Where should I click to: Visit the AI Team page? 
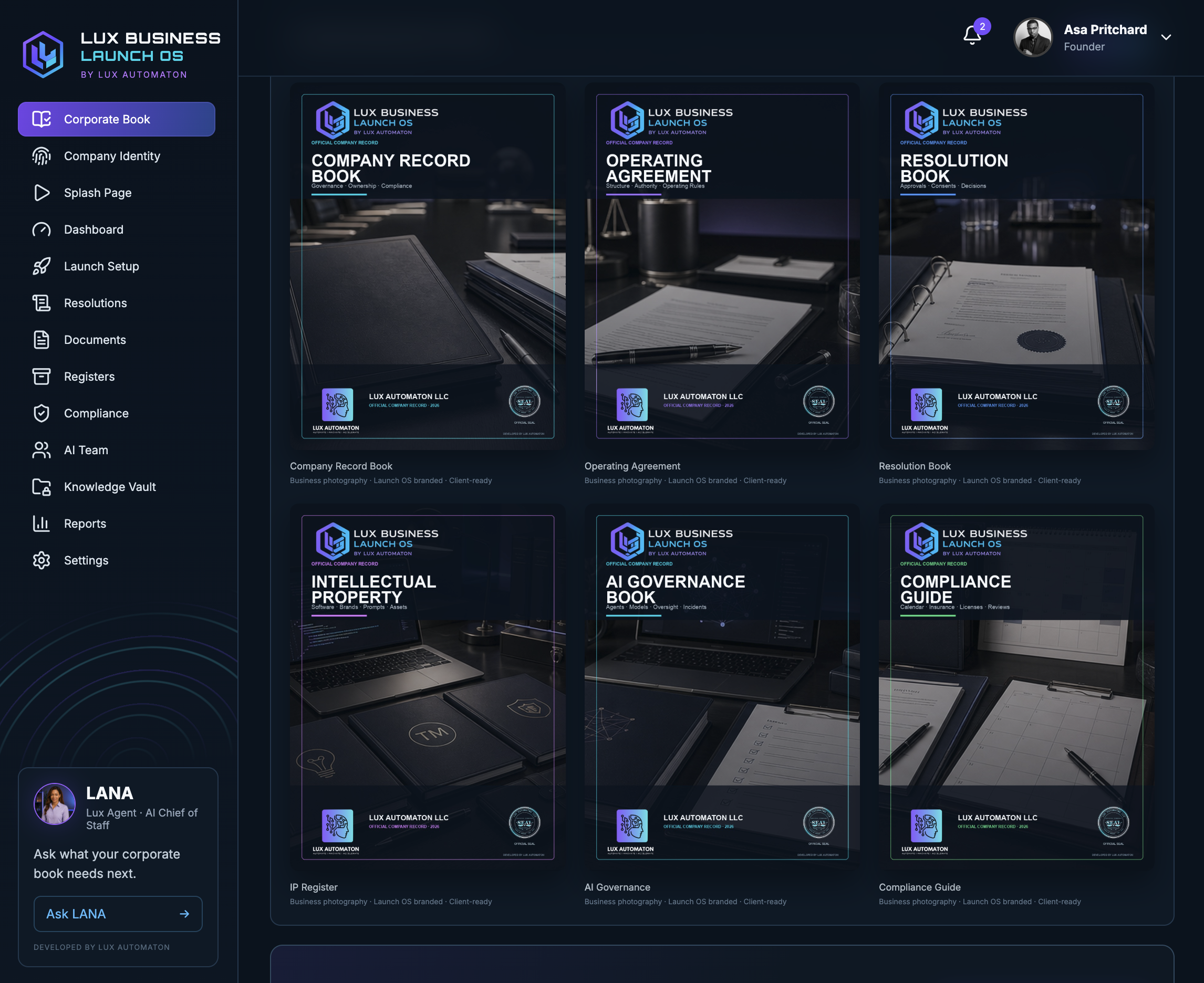[x=117, y=450]
